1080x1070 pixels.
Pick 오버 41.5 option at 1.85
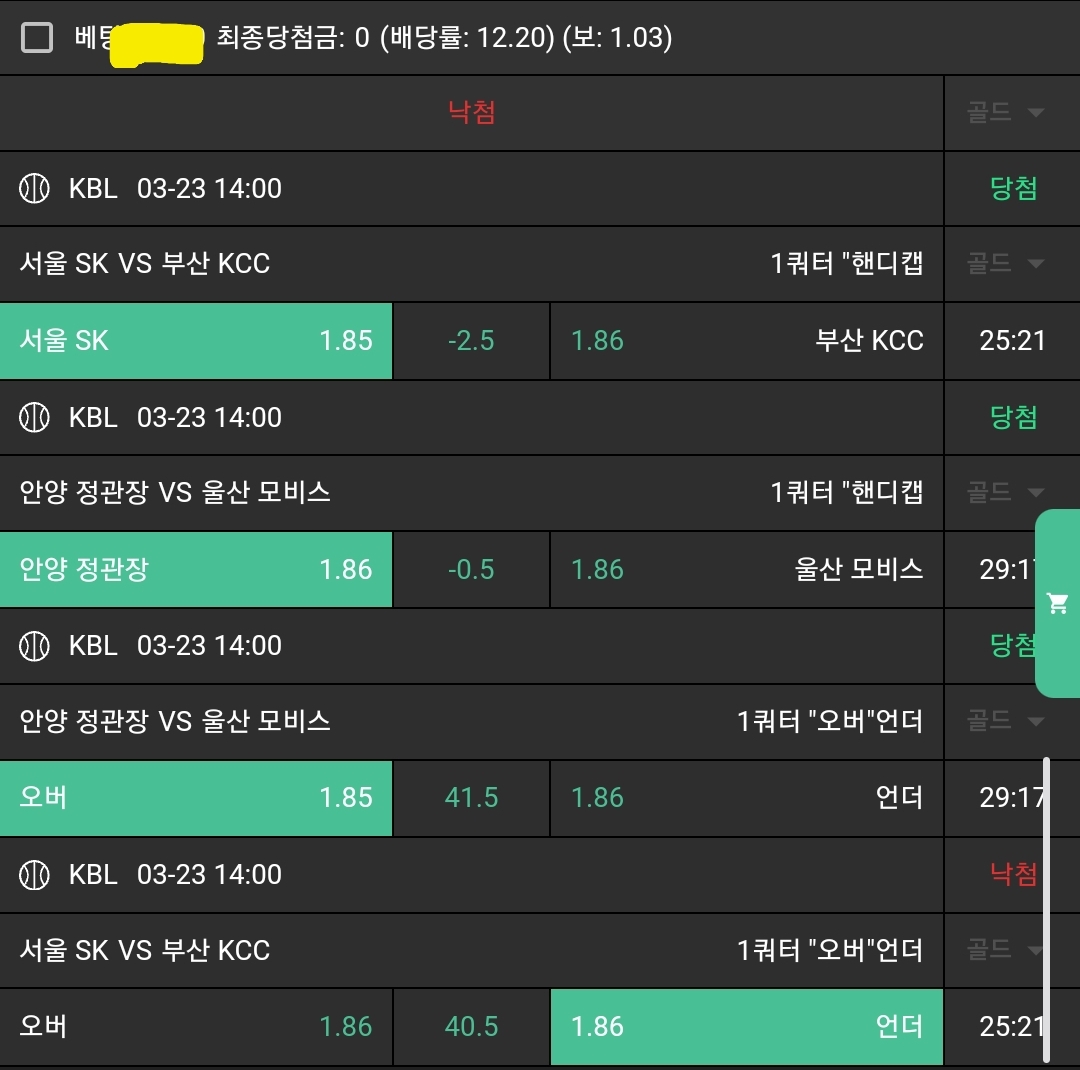point(196,797)
